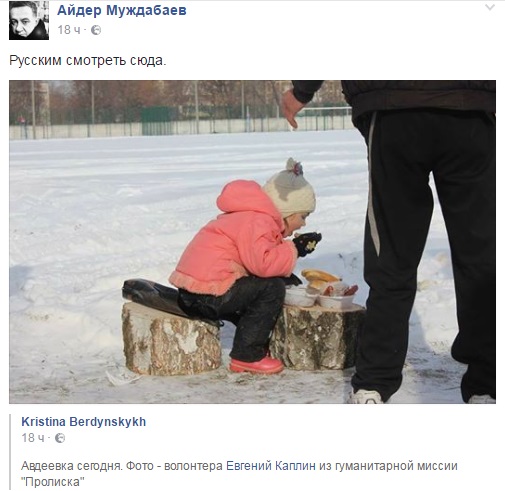
Task: Click the shared post's 18 ч timestamp
Action: 33,438
